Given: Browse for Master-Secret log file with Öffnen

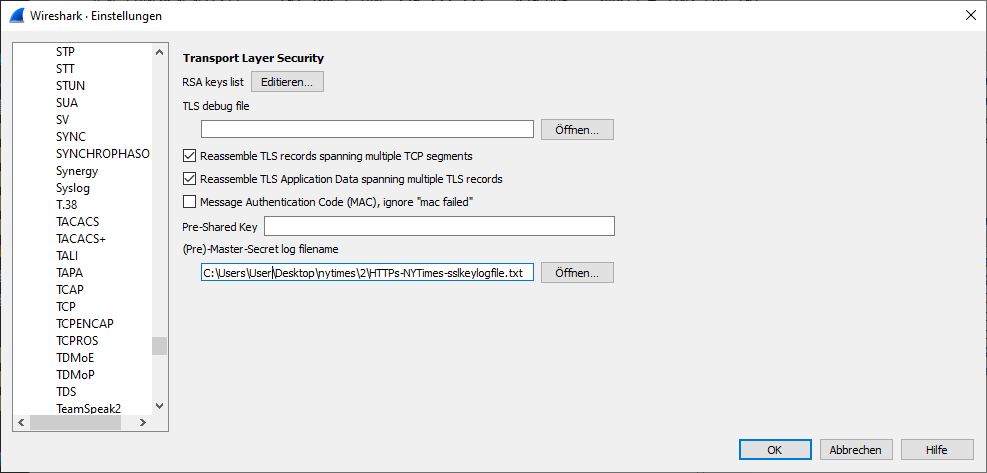Looking at the screenshot, I should (577, 273).
